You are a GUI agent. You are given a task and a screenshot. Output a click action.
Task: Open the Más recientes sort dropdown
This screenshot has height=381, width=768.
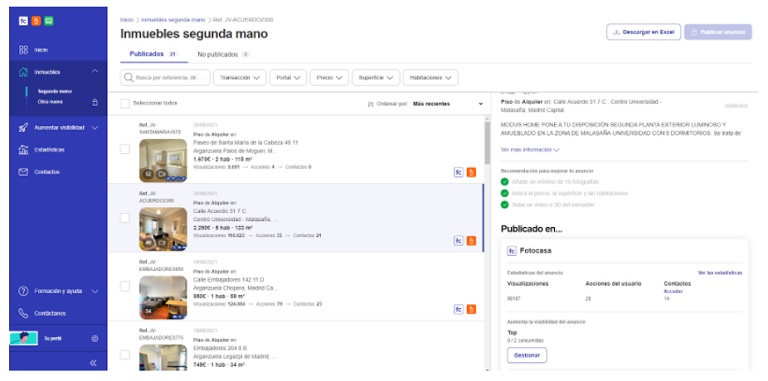pos(448,104)
